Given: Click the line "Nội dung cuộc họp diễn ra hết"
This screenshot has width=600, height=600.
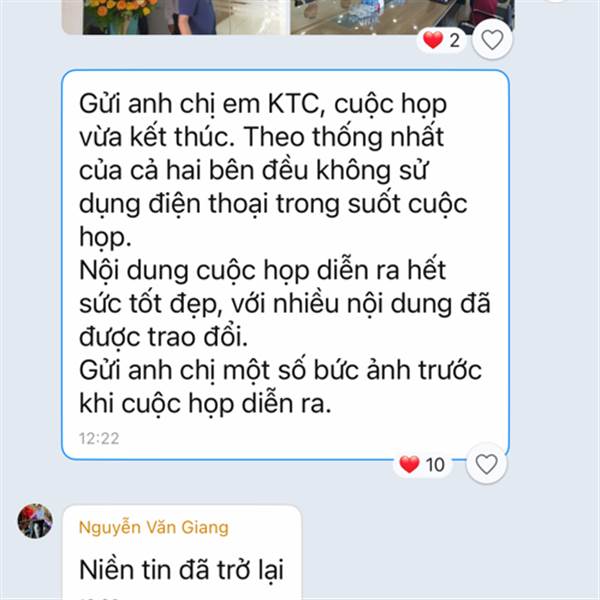Looking at the screenshot, I should point(262,271).
